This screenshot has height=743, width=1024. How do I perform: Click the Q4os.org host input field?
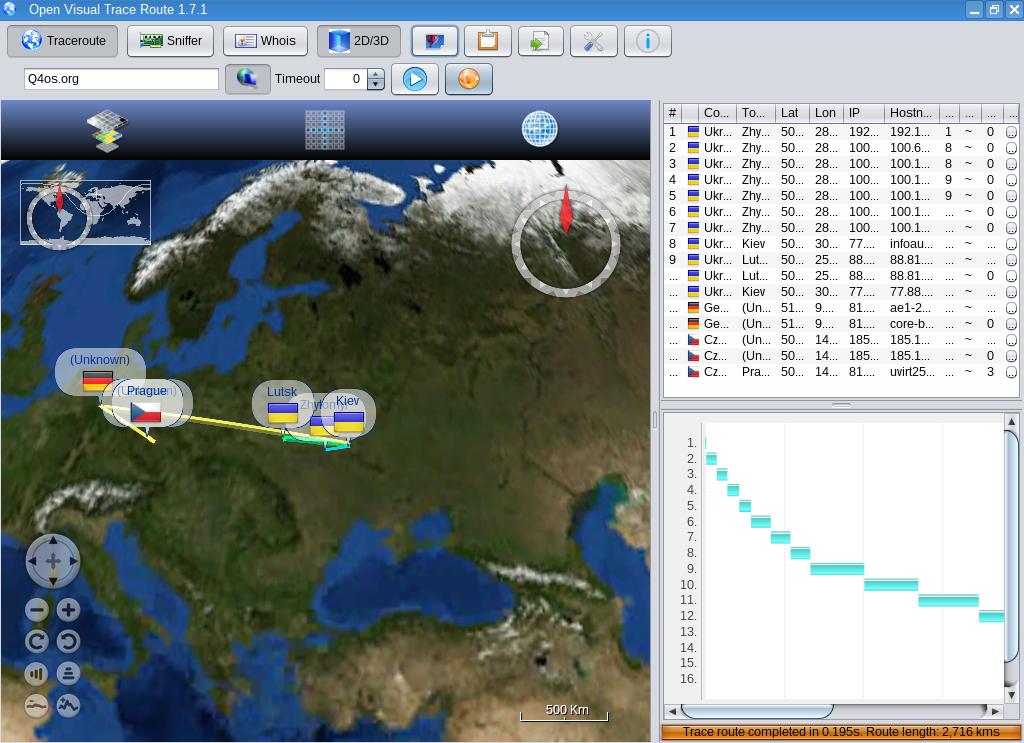121,79
